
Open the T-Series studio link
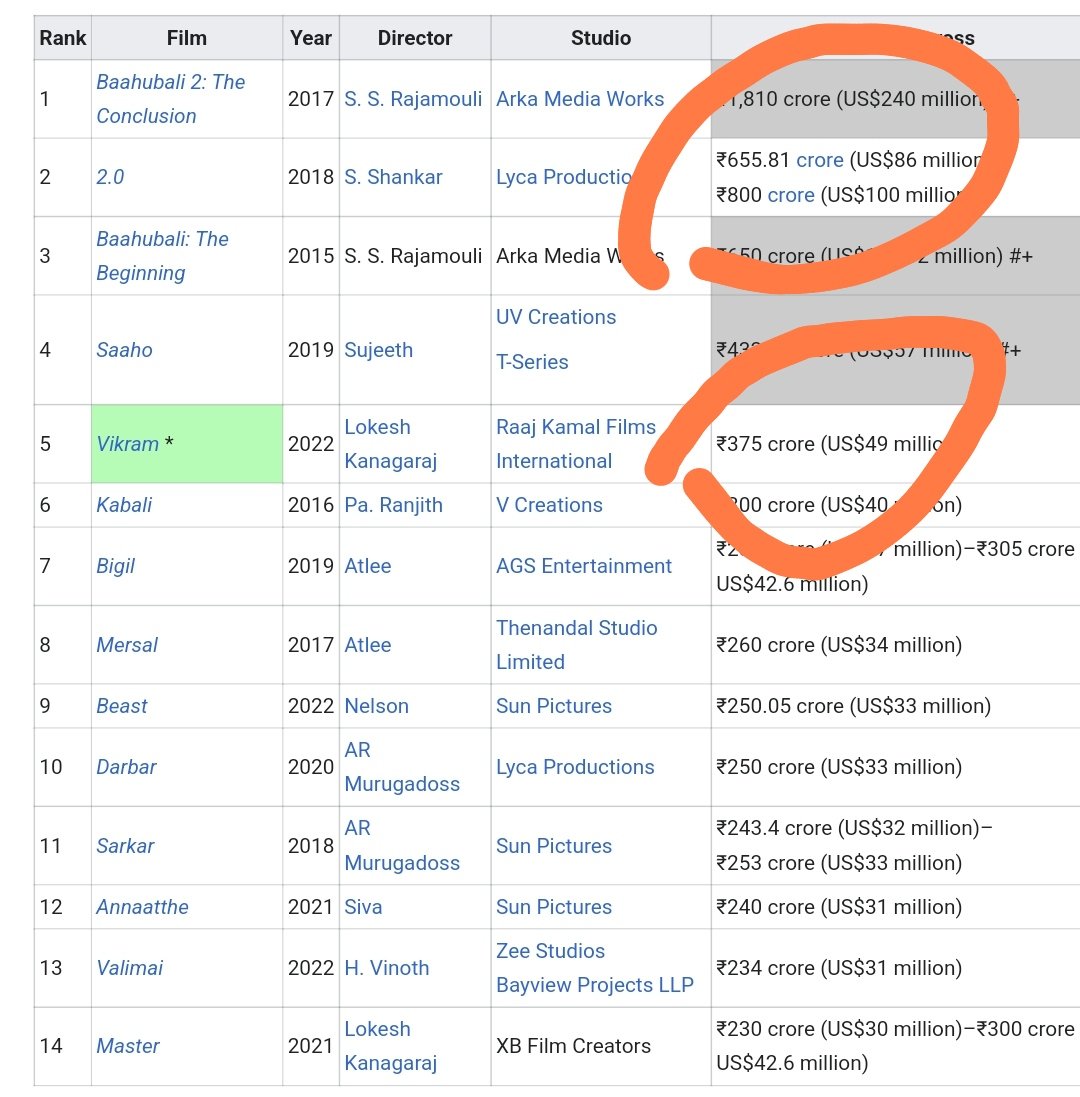(532, 362)
